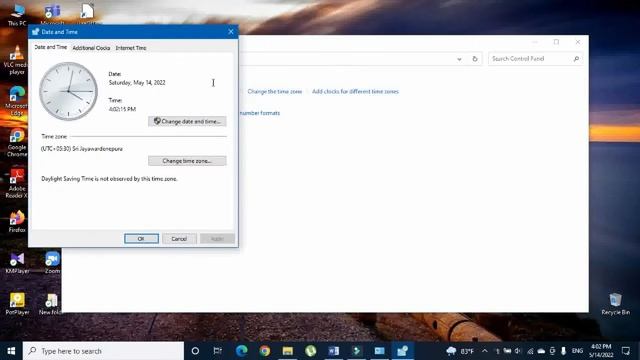Screen dimensions: 640x360
Task: Select the New folder desktop icon
Action: pyautogui.click(x=51, y=304)
